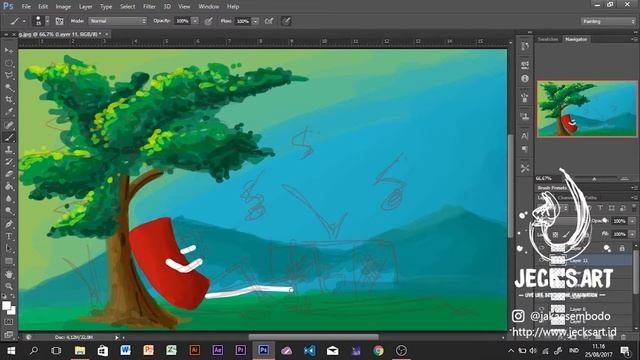Open the Filter menu
This screenshot has height=360, width=640.
149,7
